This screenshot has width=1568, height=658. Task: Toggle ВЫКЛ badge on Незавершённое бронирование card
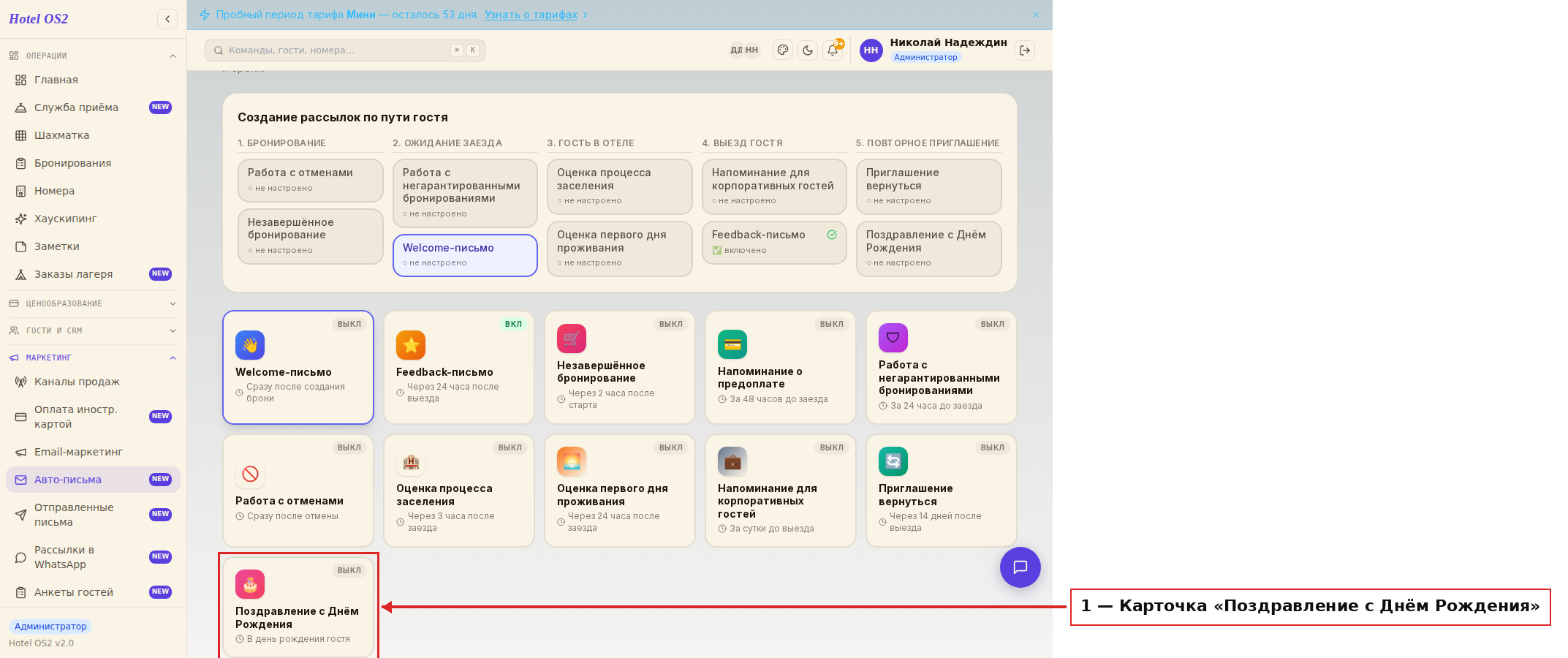pos(671,324)
